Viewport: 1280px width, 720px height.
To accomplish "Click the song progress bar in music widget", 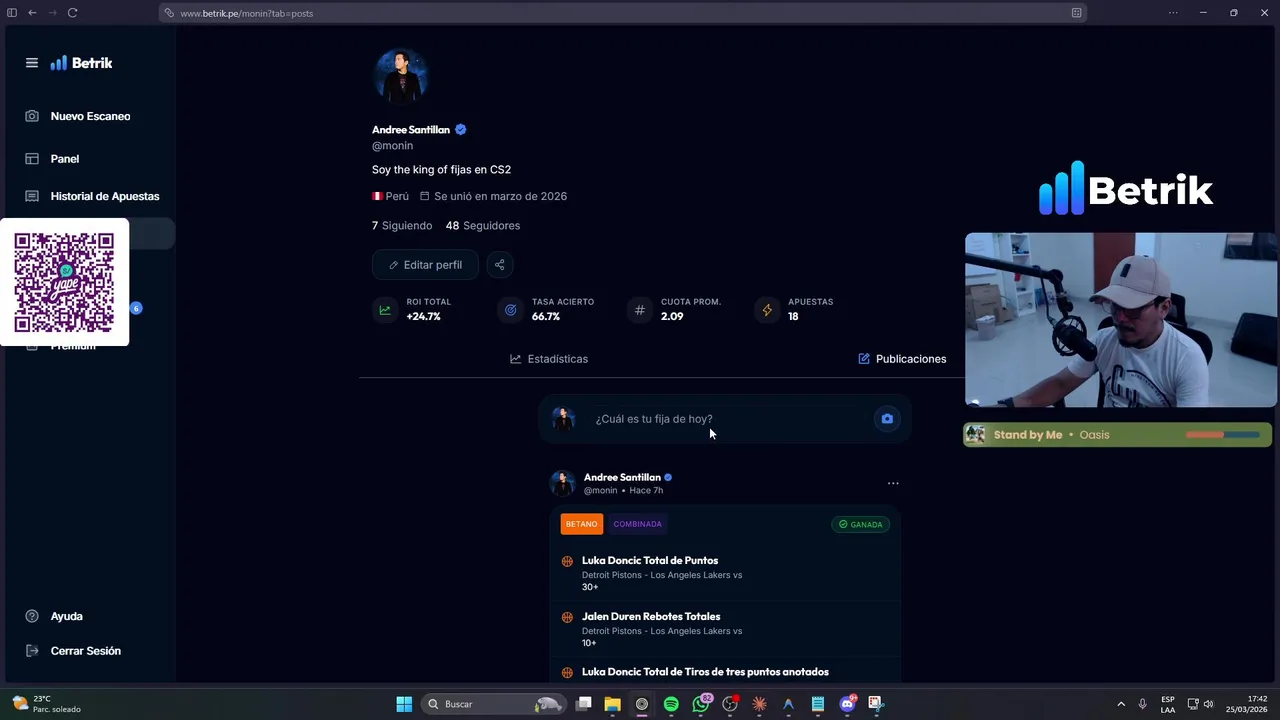I will [x=1222, y=435].
